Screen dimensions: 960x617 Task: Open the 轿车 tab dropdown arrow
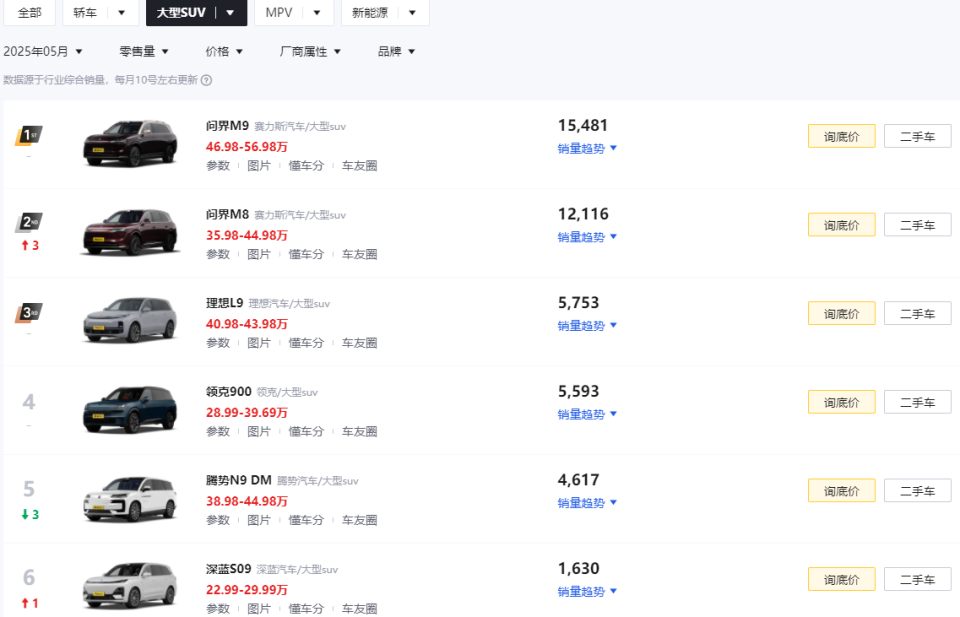121,12
